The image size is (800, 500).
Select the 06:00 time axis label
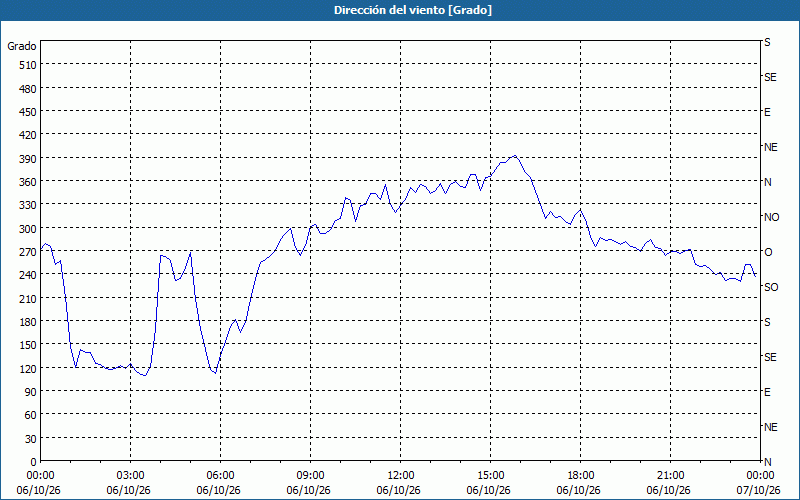220,475
